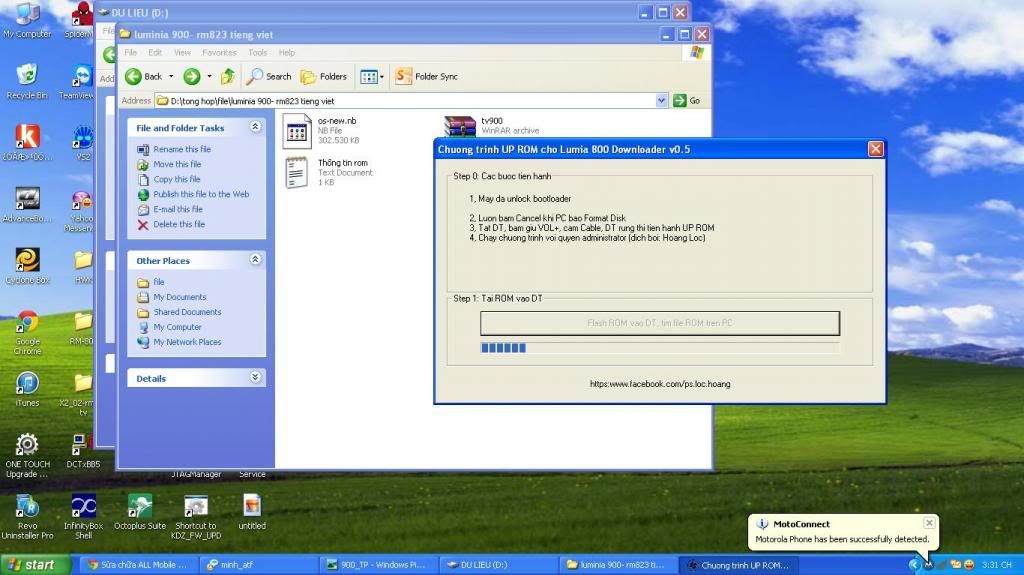Open My Computer desktop icon
Viewport: 1024px width, 575px height.
pos(26,21)
